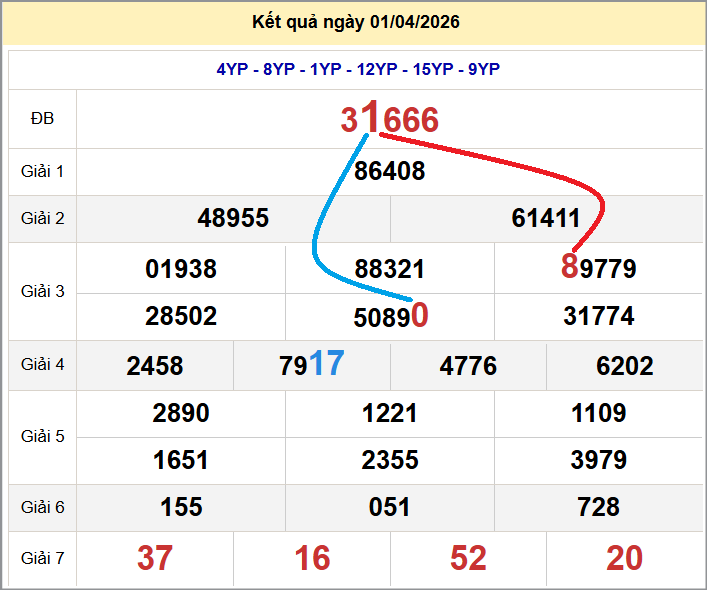The image size is (707, 590).
Task: Click the Giải 3 number 50890
Action: coord(391,316)
